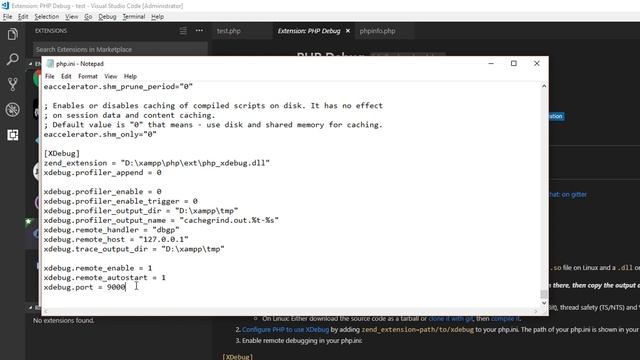Switch to the test.php tab
The image size is (640, 360).
point(229,31)
